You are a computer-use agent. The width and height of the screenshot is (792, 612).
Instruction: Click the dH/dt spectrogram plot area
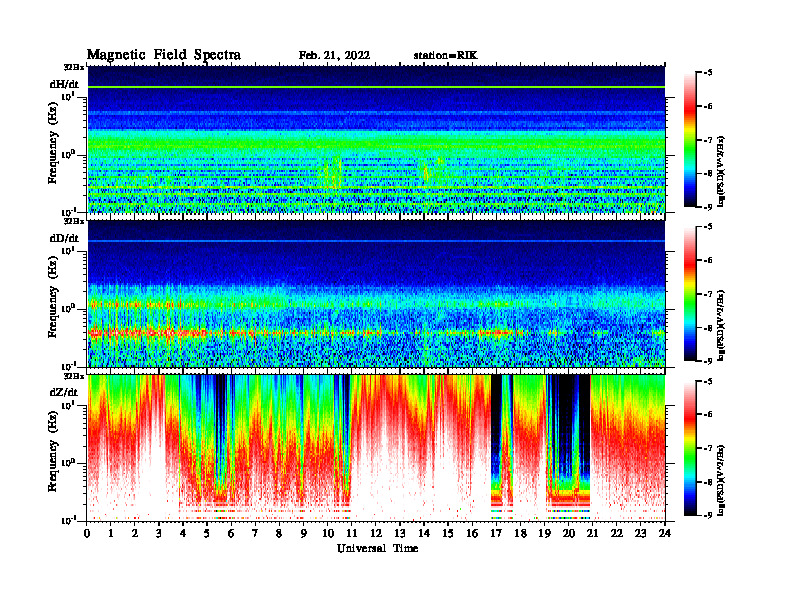pos(376,139)
